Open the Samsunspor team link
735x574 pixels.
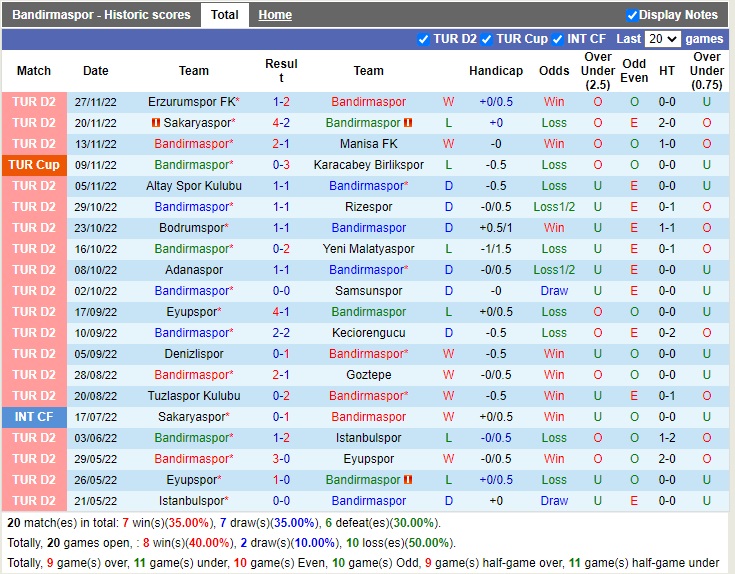[x=368, y=291]
